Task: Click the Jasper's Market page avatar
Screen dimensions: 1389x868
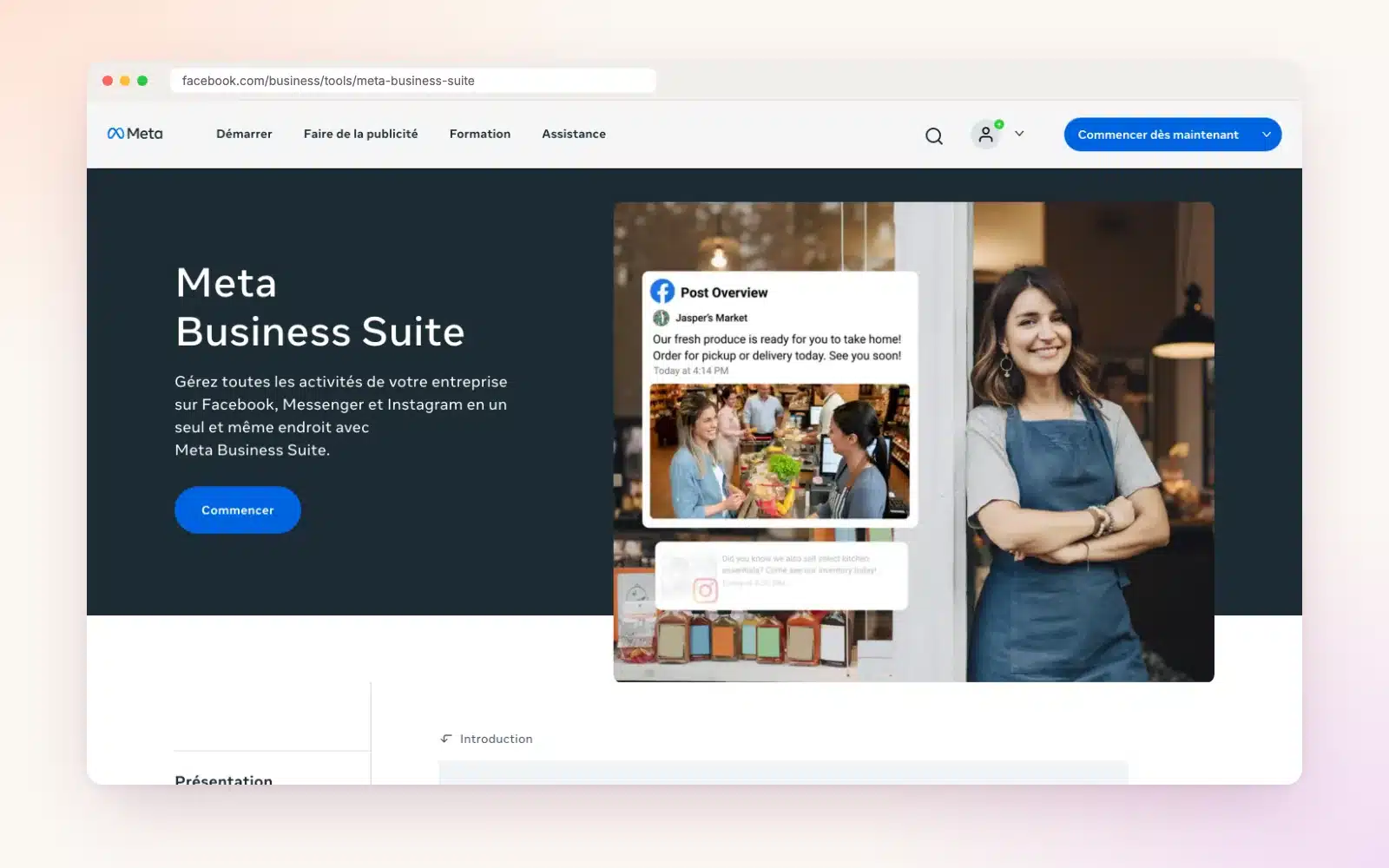Action: pyautogui.click(x=662, y=318)
